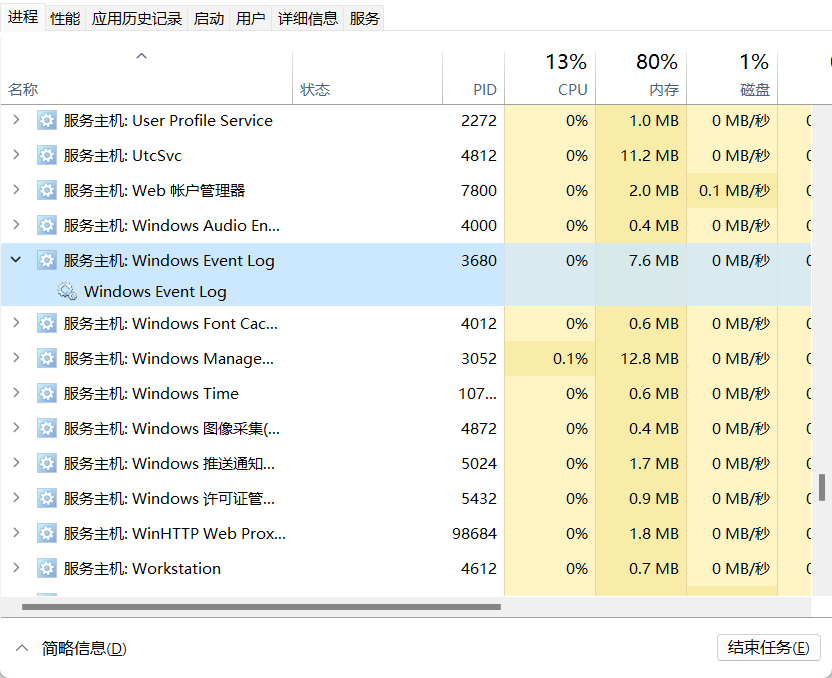Click PID 4612 cell
The image size is (832, 678).
coord(479,568)
